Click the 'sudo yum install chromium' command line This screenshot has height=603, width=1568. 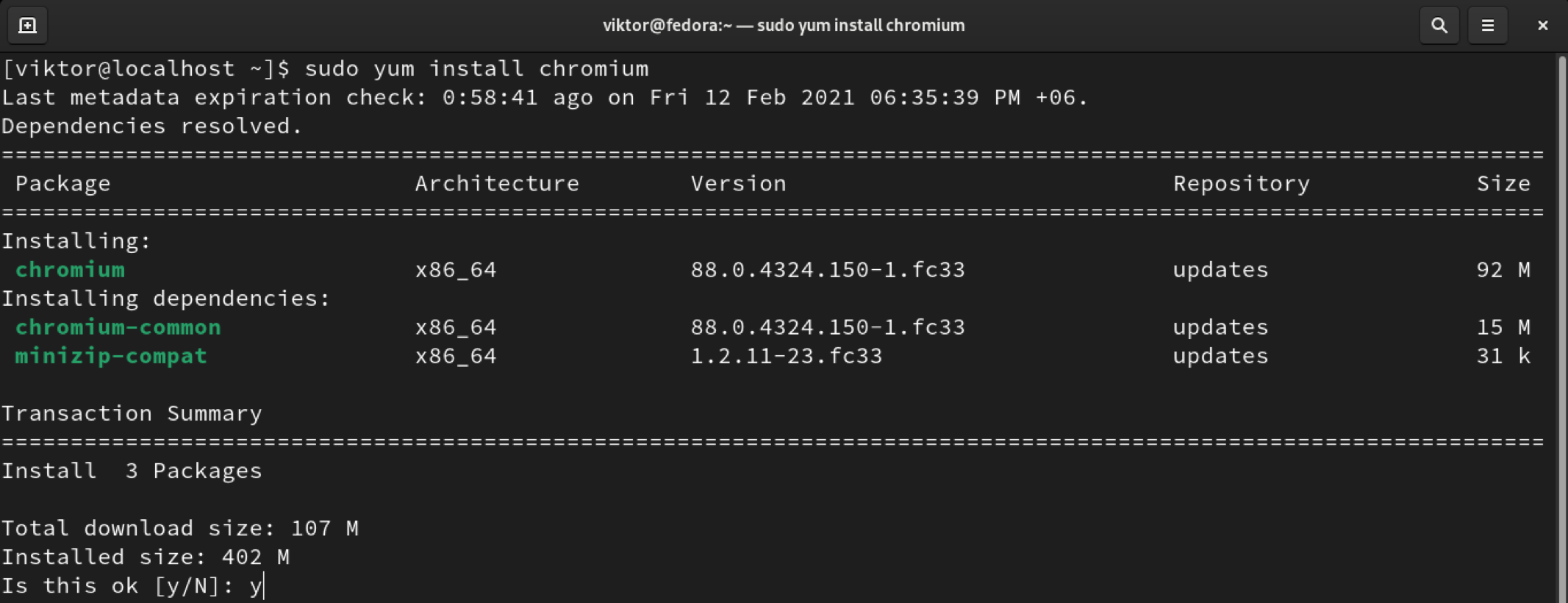(x=476, y=68)
